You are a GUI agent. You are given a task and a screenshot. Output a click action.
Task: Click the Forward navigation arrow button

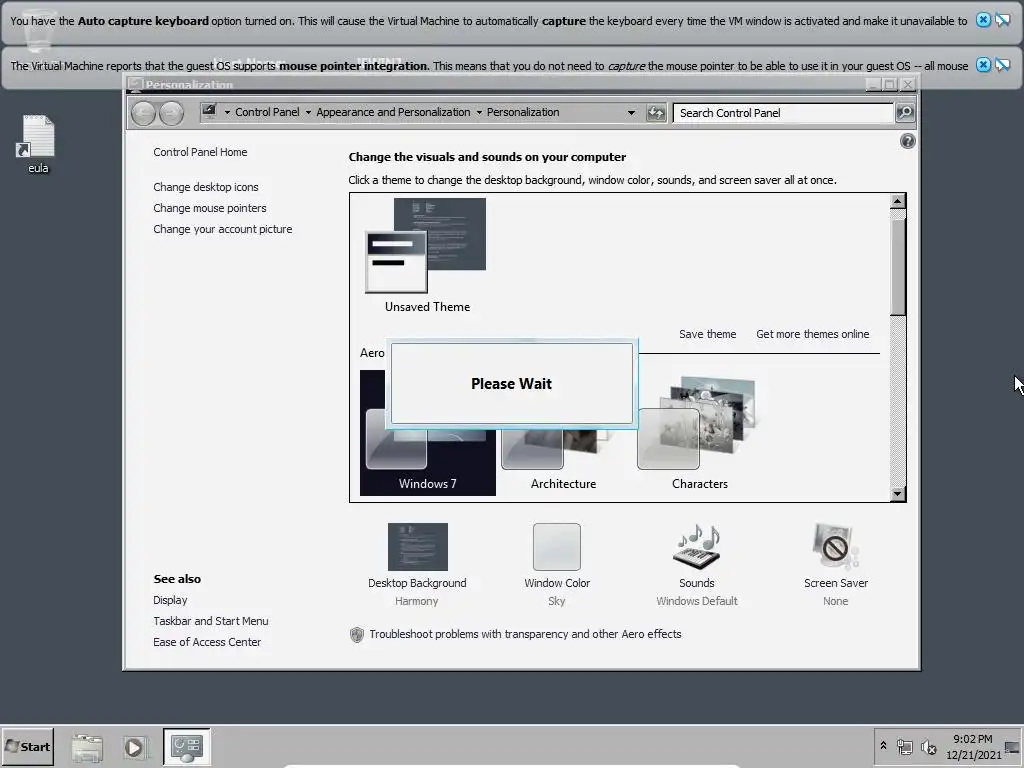[171, 113]
